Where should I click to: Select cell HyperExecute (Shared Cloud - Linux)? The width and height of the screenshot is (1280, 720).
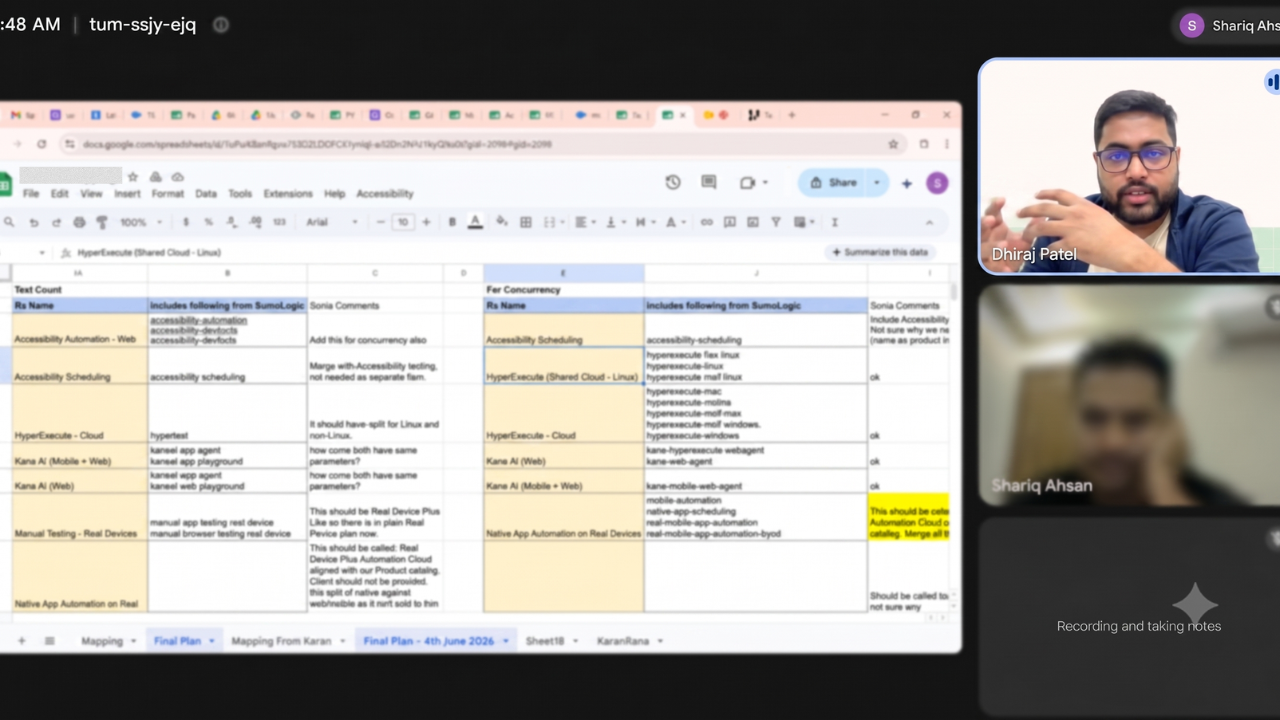tap(564, 366)
